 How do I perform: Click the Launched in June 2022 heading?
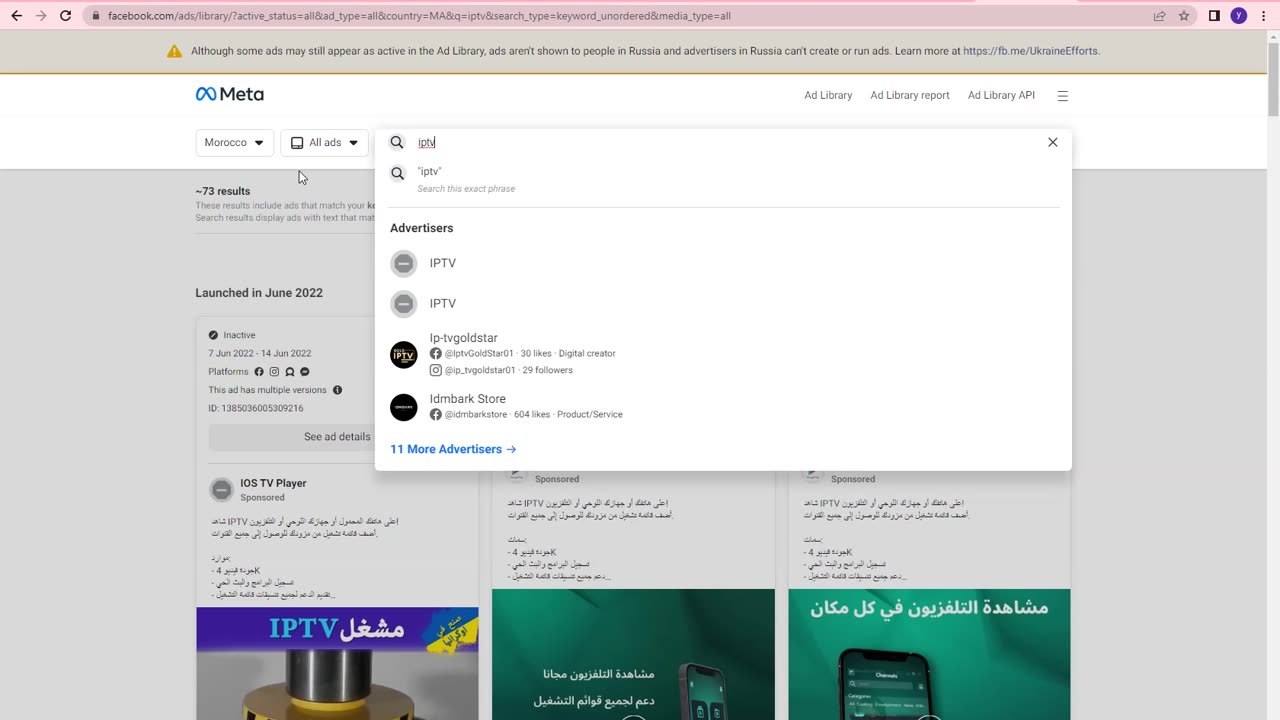click(x=259, y=293)
